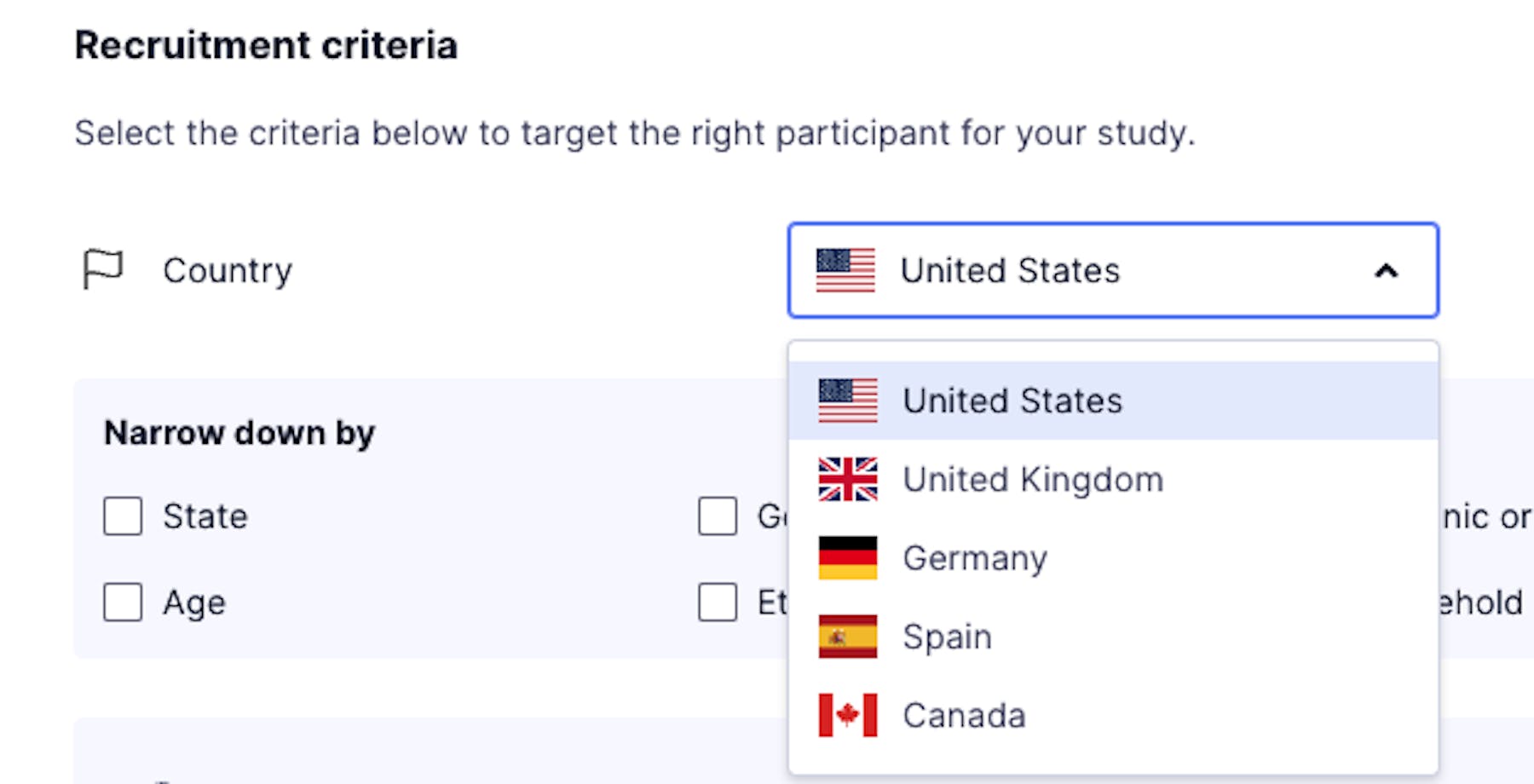Select United Kingdom from country list
The width and height of the screenshot is (1534, 784).
tap(1114, 479)
